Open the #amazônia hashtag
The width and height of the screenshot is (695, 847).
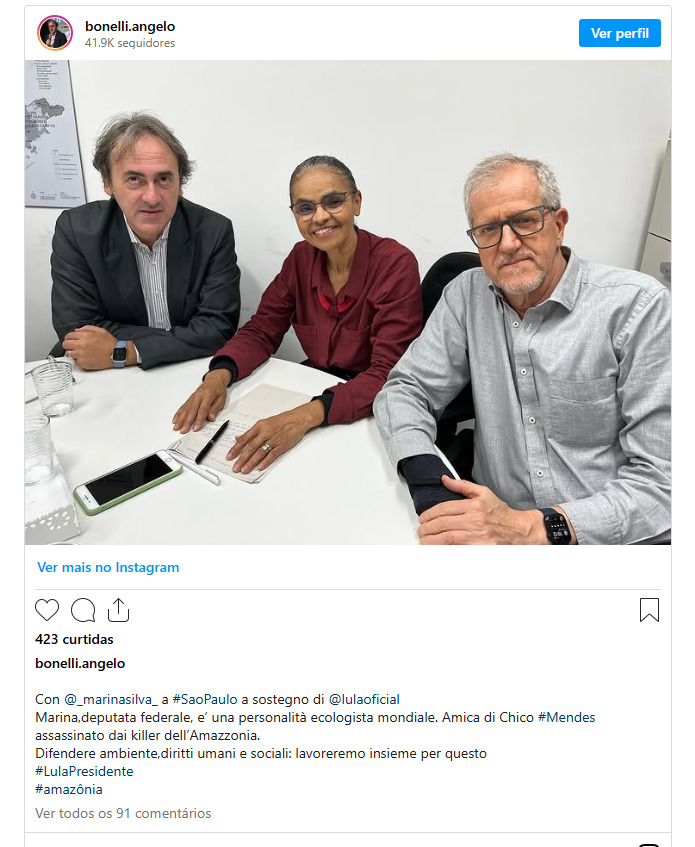(69, 789)
